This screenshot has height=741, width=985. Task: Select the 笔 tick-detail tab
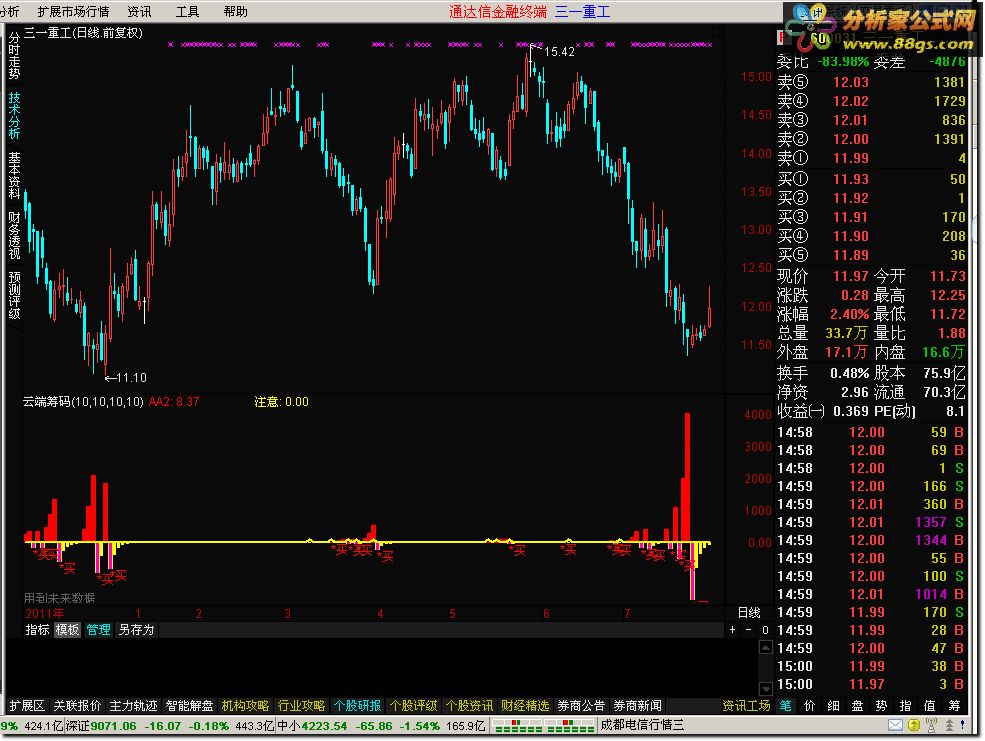785,706
